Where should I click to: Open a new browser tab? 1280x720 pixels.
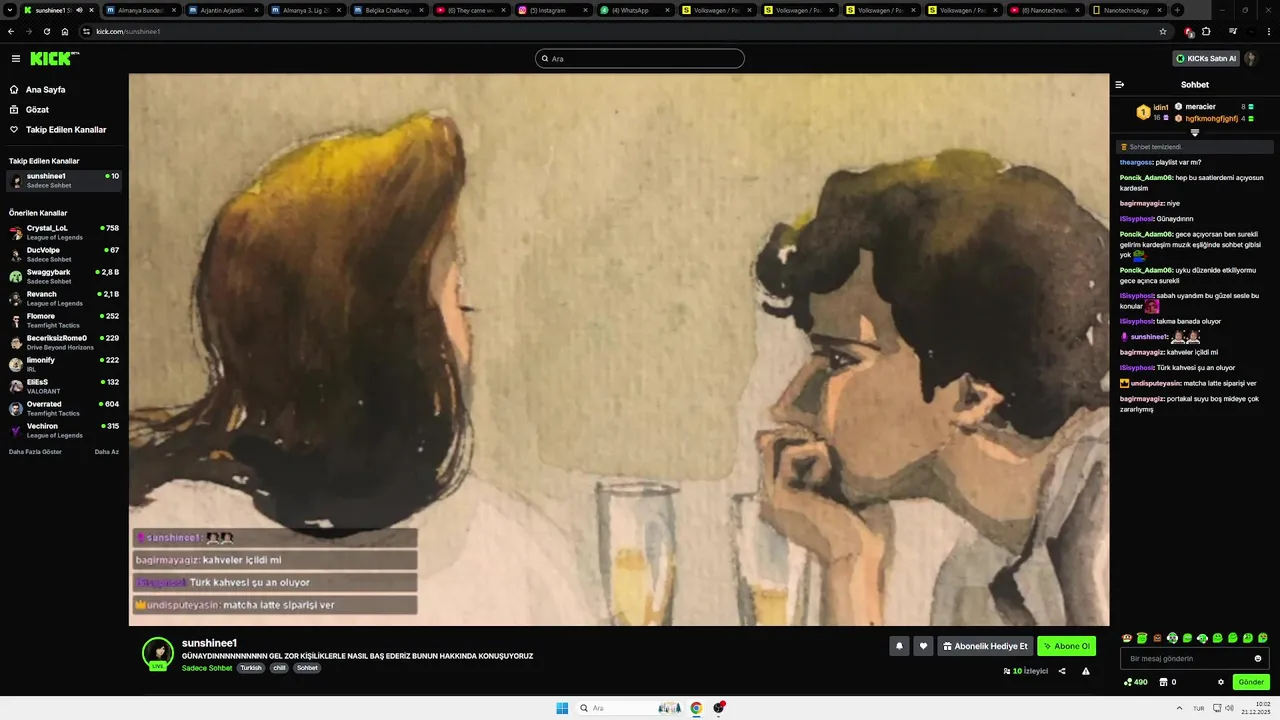point(1177,10)
